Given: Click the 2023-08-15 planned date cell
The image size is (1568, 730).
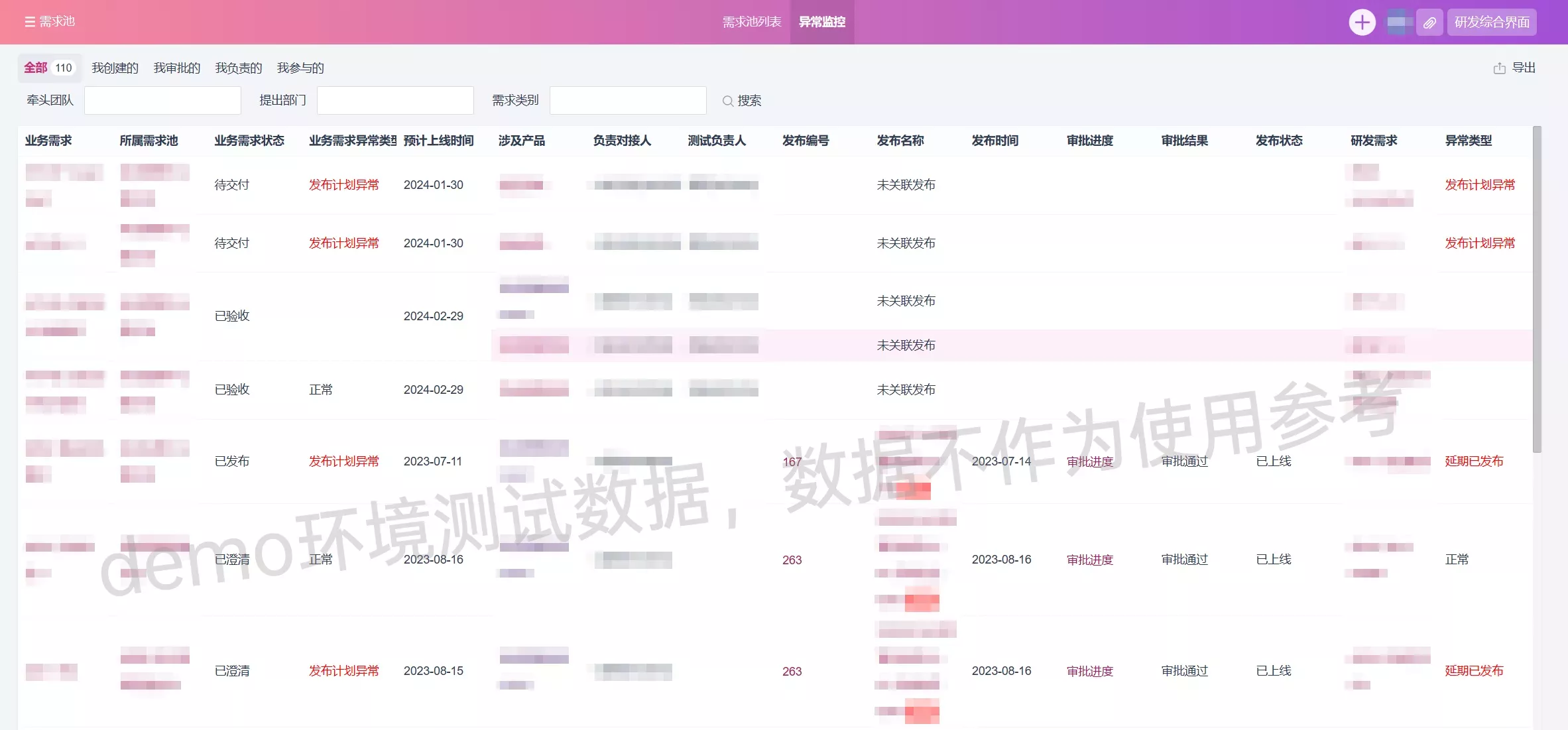Looking at the screenshot, I should [433, 671].
